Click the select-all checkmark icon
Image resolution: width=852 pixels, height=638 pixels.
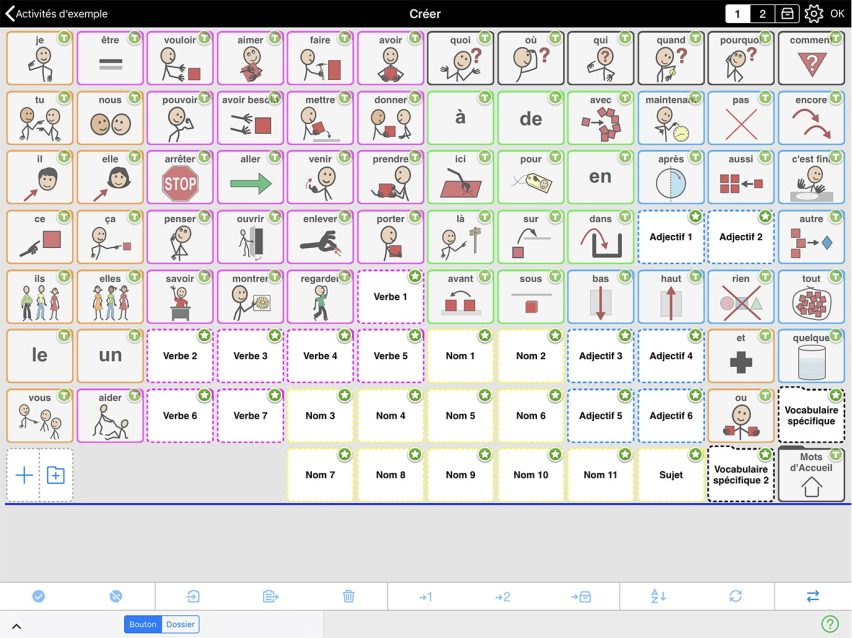point(39,596)
